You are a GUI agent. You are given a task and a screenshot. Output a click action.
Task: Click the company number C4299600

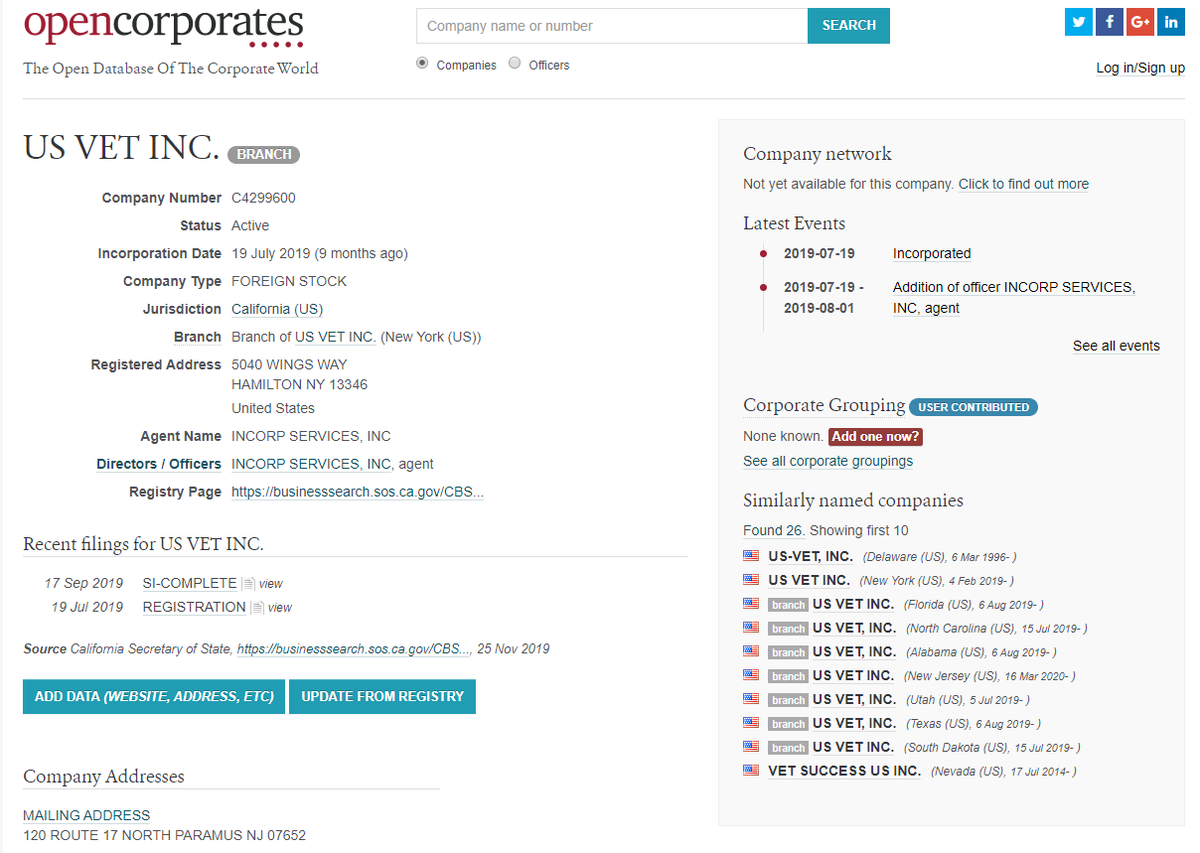pyautogui.click(x=263, y=198)
